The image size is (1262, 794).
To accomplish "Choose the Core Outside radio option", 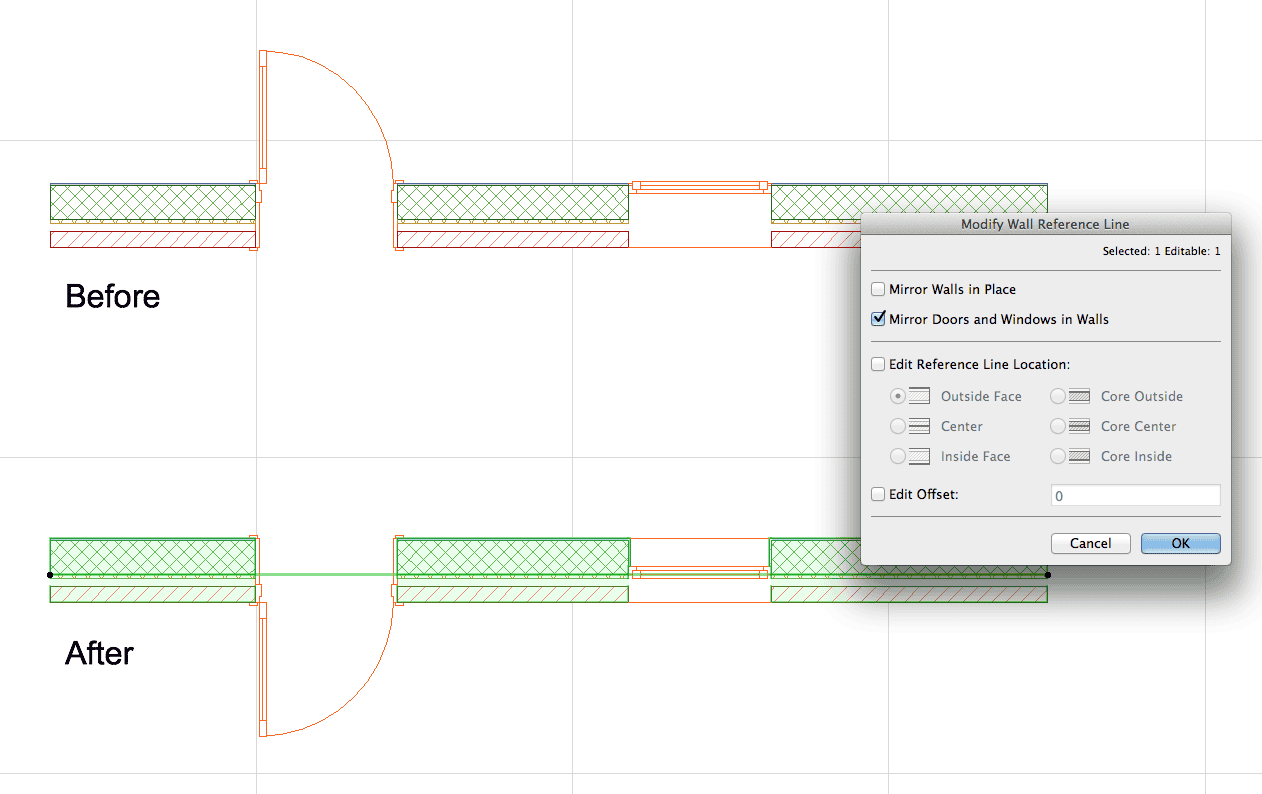I will [x=1058, y=396].
